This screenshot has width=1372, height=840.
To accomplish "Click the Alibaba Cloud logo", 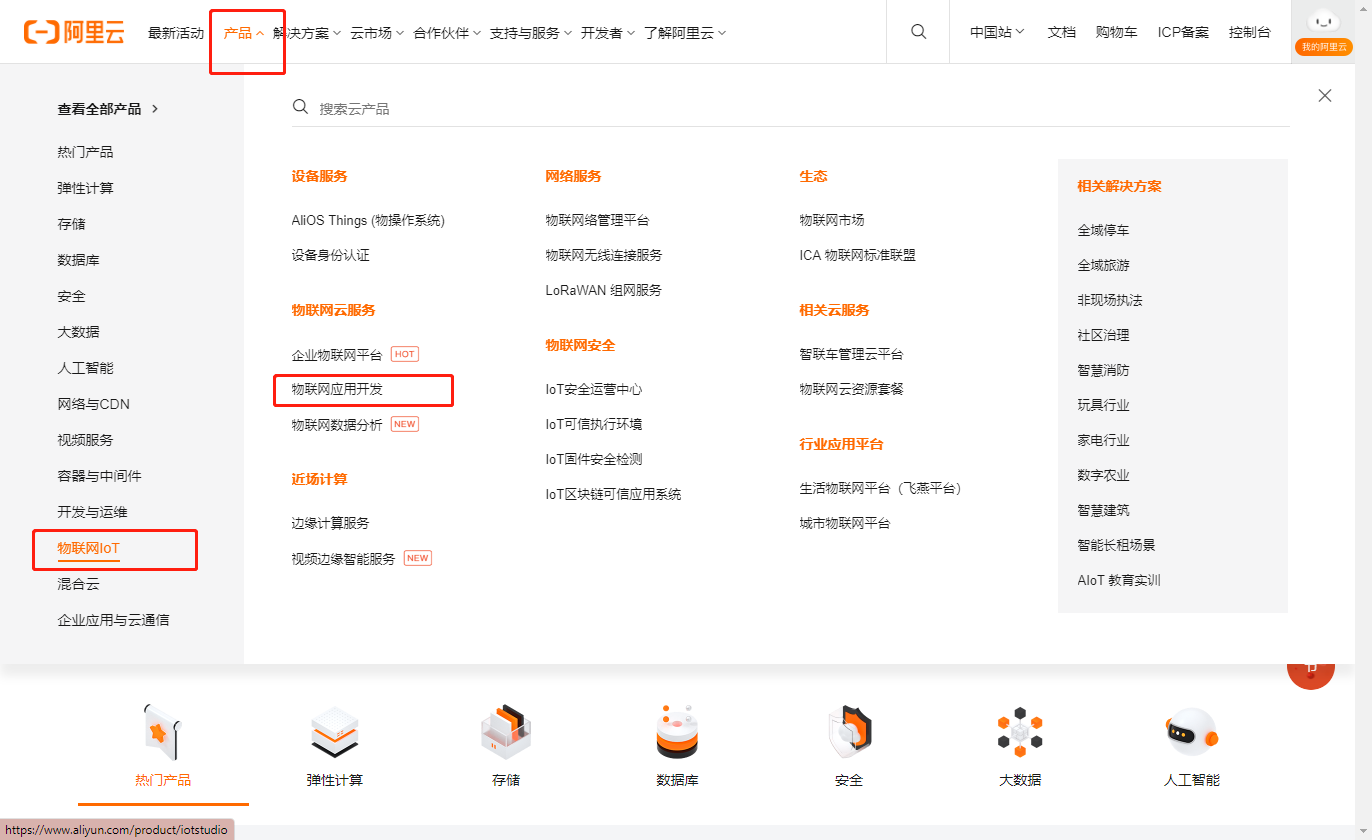I will pyautogui.click(x=74, y=32).
